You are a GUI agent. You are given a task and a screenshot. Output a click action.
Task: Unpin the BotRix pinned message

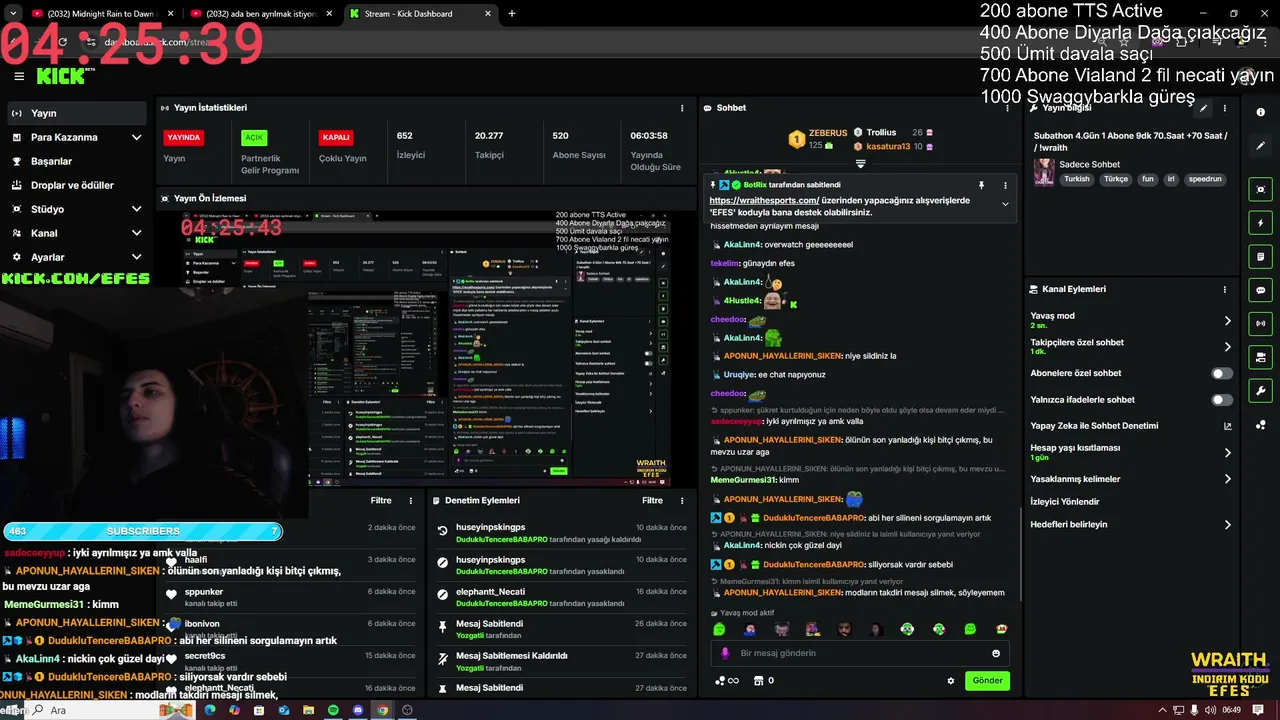click(981, 185)
